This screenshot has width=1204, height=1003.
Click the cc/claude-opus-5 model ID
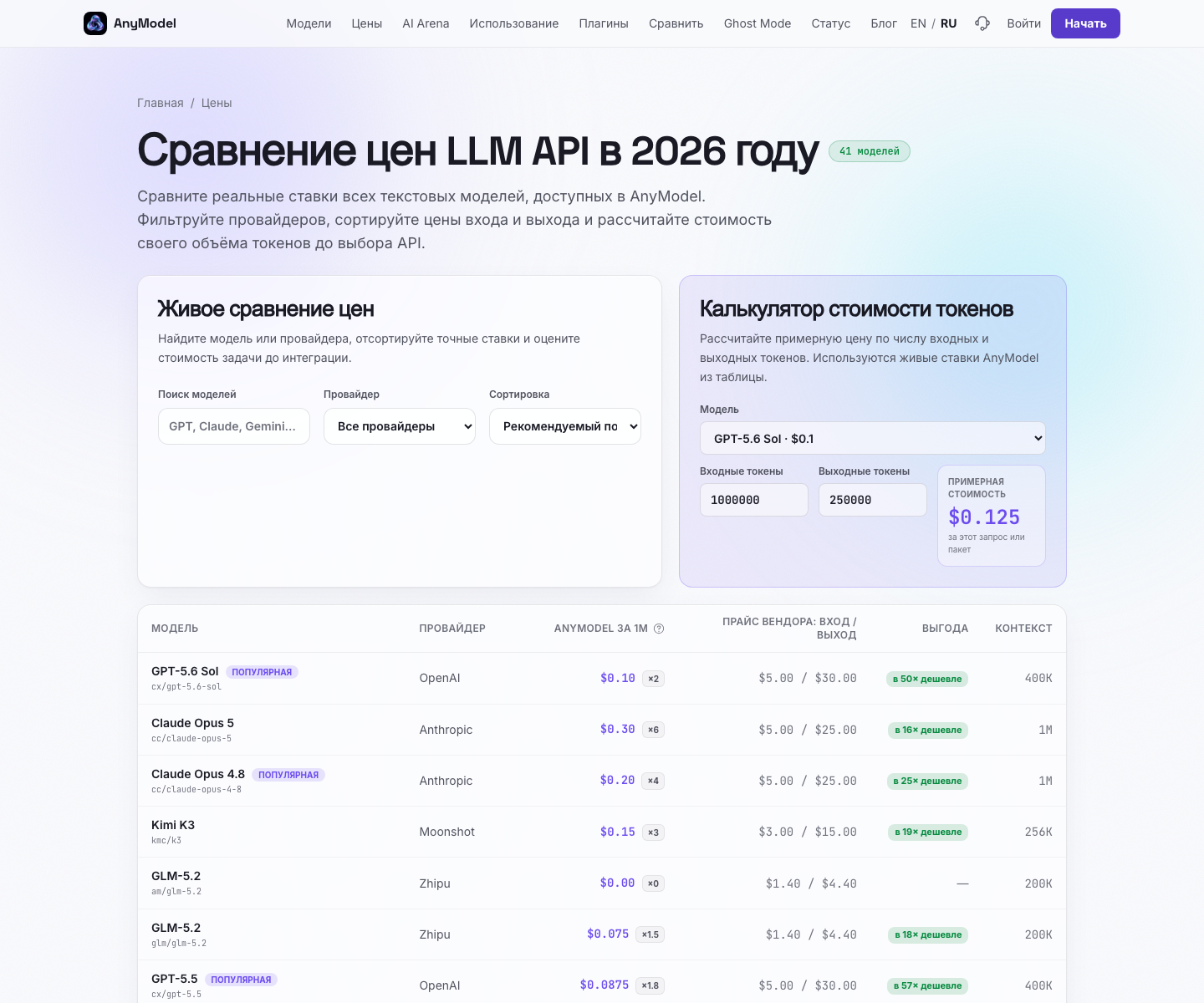coord(191,739)
